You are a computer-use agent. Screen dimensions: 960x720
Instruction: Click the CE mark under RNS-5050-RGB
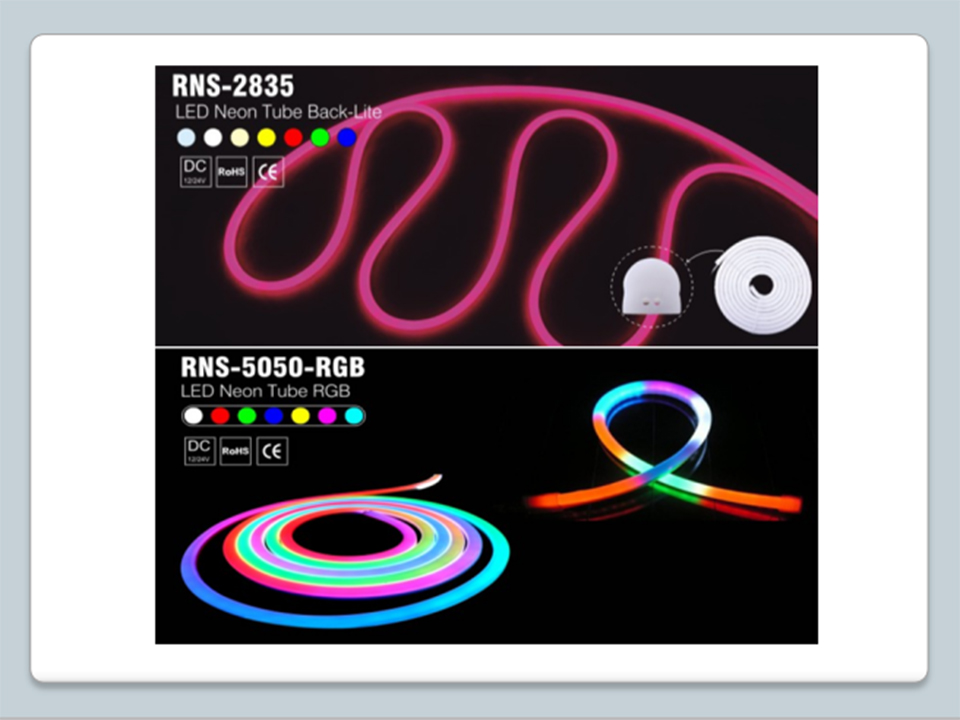(272, 451)
